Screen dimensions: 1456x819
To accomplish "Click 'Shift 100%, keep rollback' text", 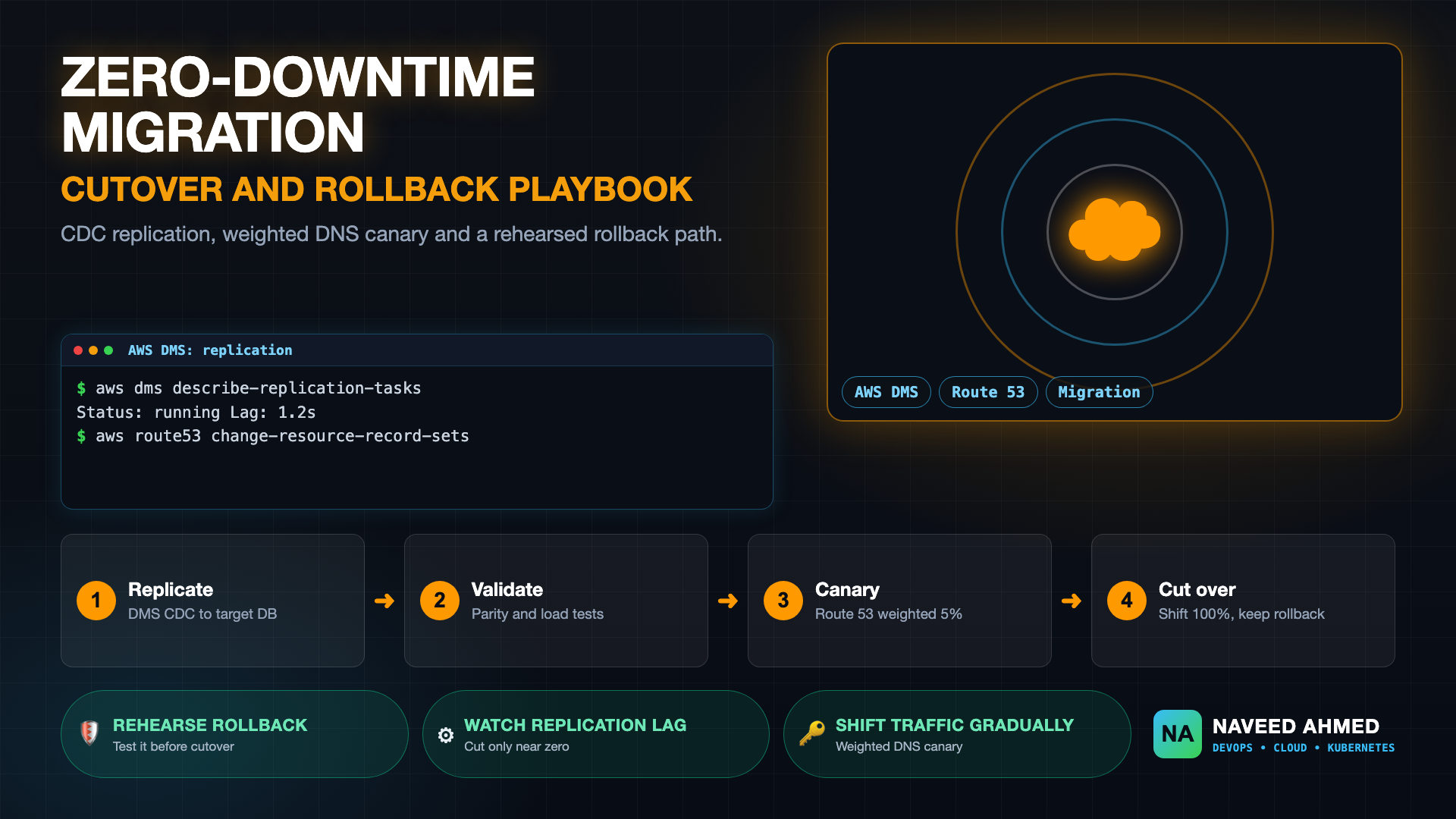I will tap(1241, 613).
